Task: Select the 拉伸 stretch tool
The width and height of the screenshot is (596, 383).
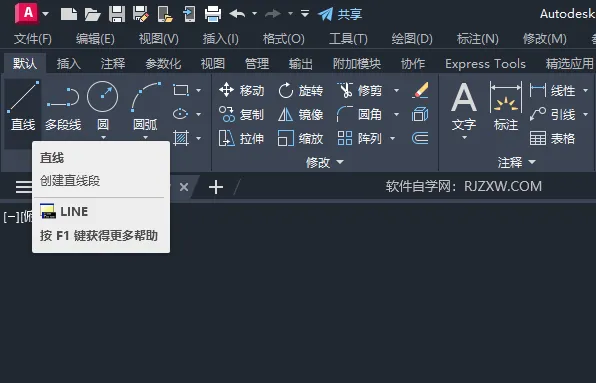Action: point(241,138)
